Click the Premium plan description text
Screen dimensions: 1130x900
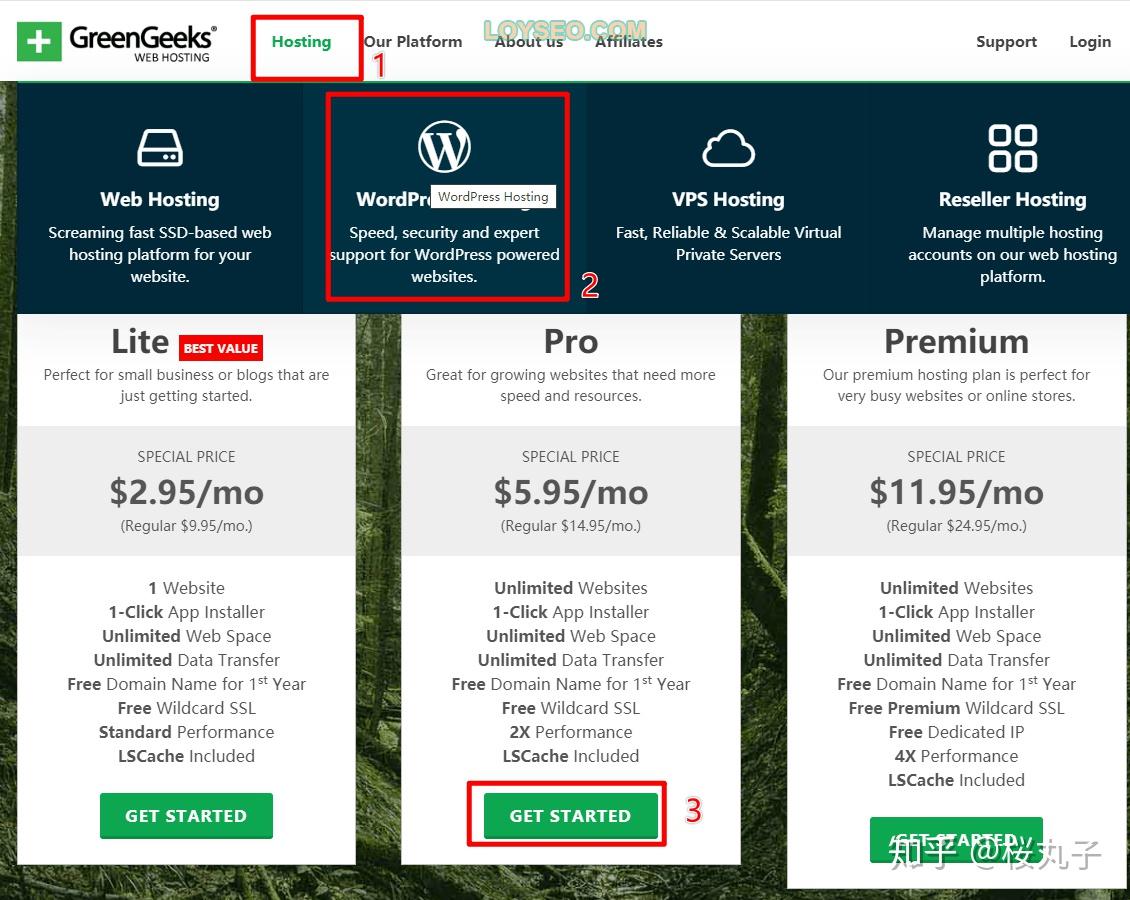[956, 385]
